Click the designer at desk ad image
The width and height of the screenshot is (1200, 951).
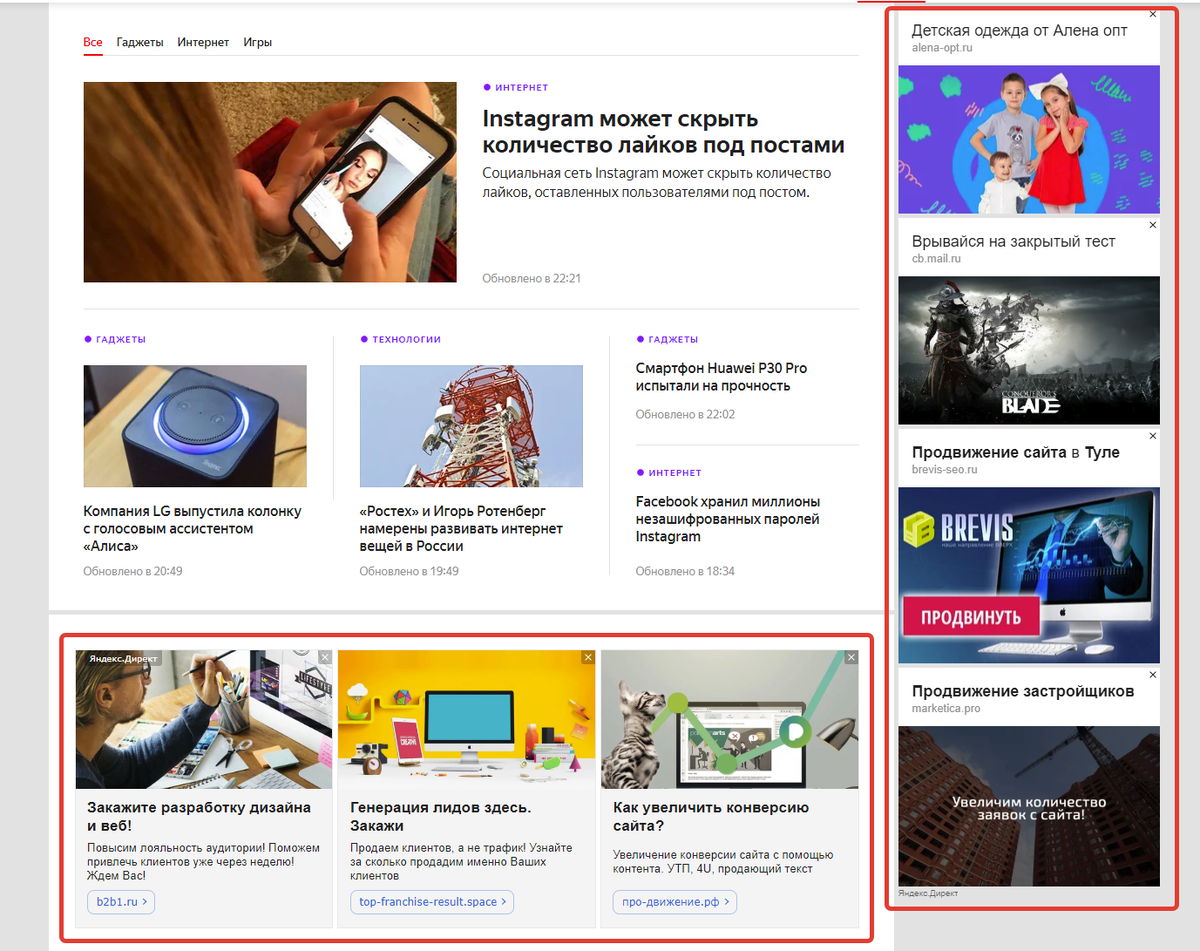[x=204, y=719]
